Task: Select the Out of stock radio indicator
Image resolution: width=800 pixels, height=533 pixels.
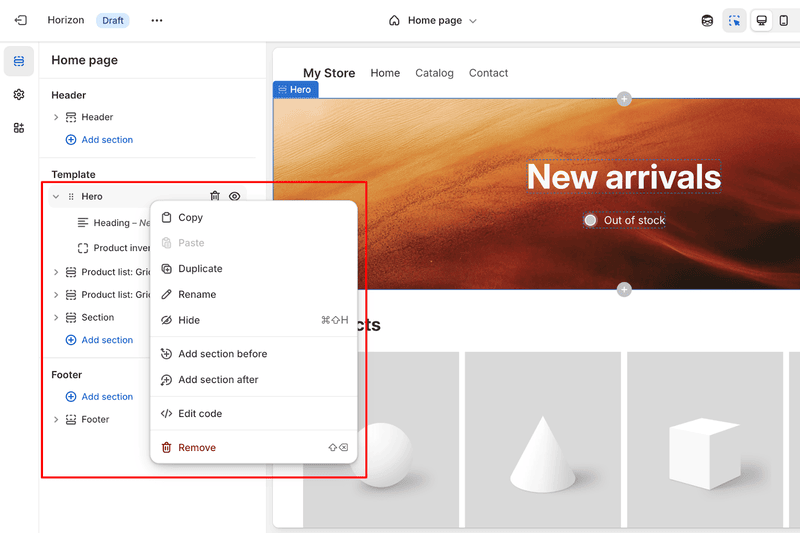Action: (591, 220)
